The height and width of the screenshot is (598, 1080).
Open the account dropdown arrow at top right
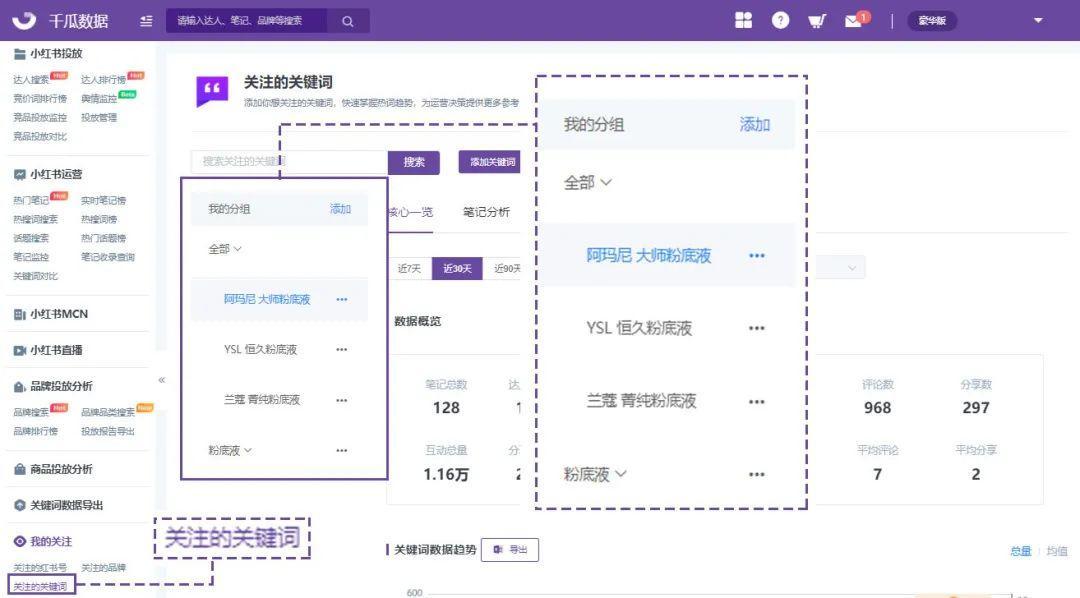(1037, 20)
